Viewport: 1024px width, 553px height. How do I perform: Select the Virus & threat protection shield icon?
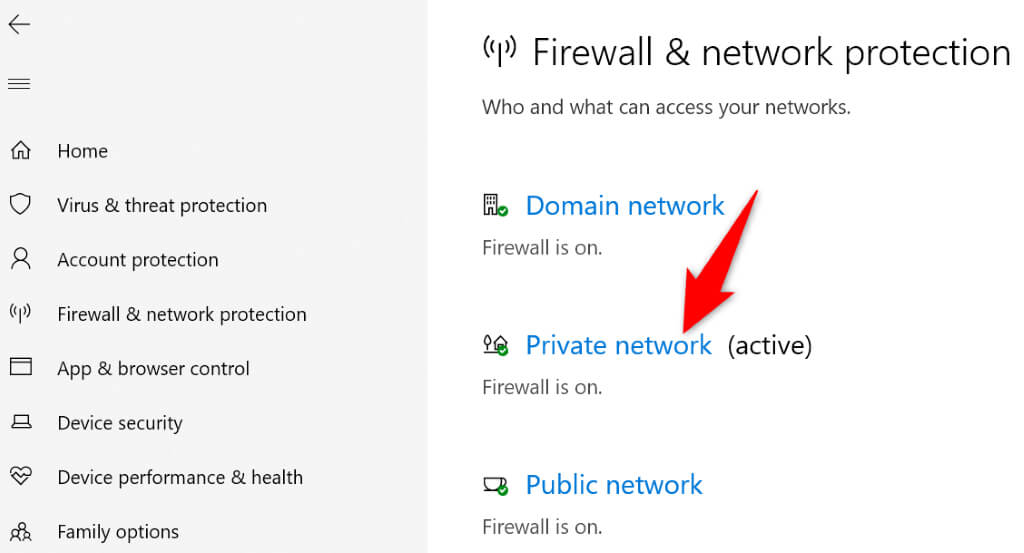pyautogui.click(x=20, y=205)
